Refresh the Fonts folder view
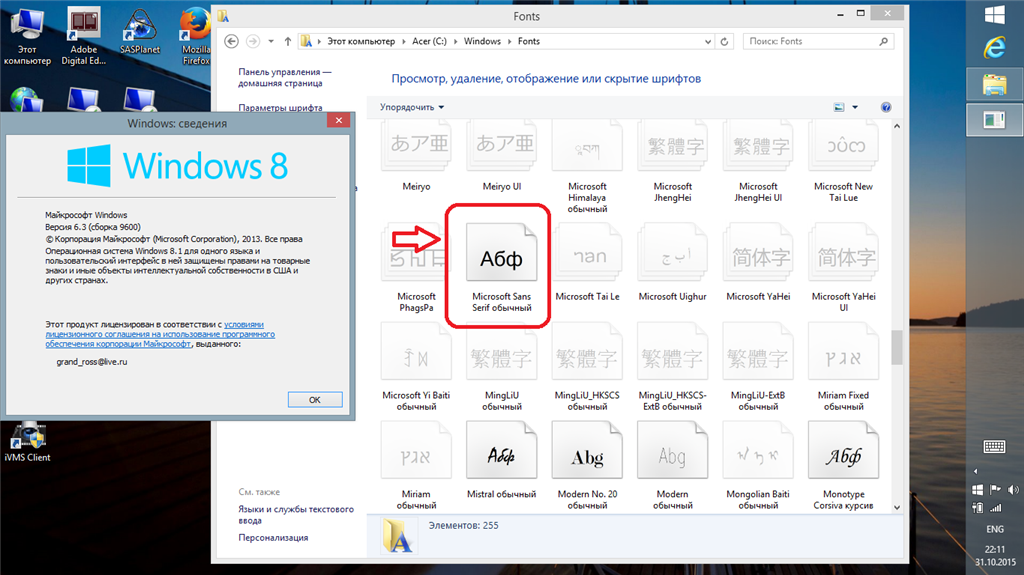The height and width of the screenshot is (575, 1024). [x=724, y=41]
